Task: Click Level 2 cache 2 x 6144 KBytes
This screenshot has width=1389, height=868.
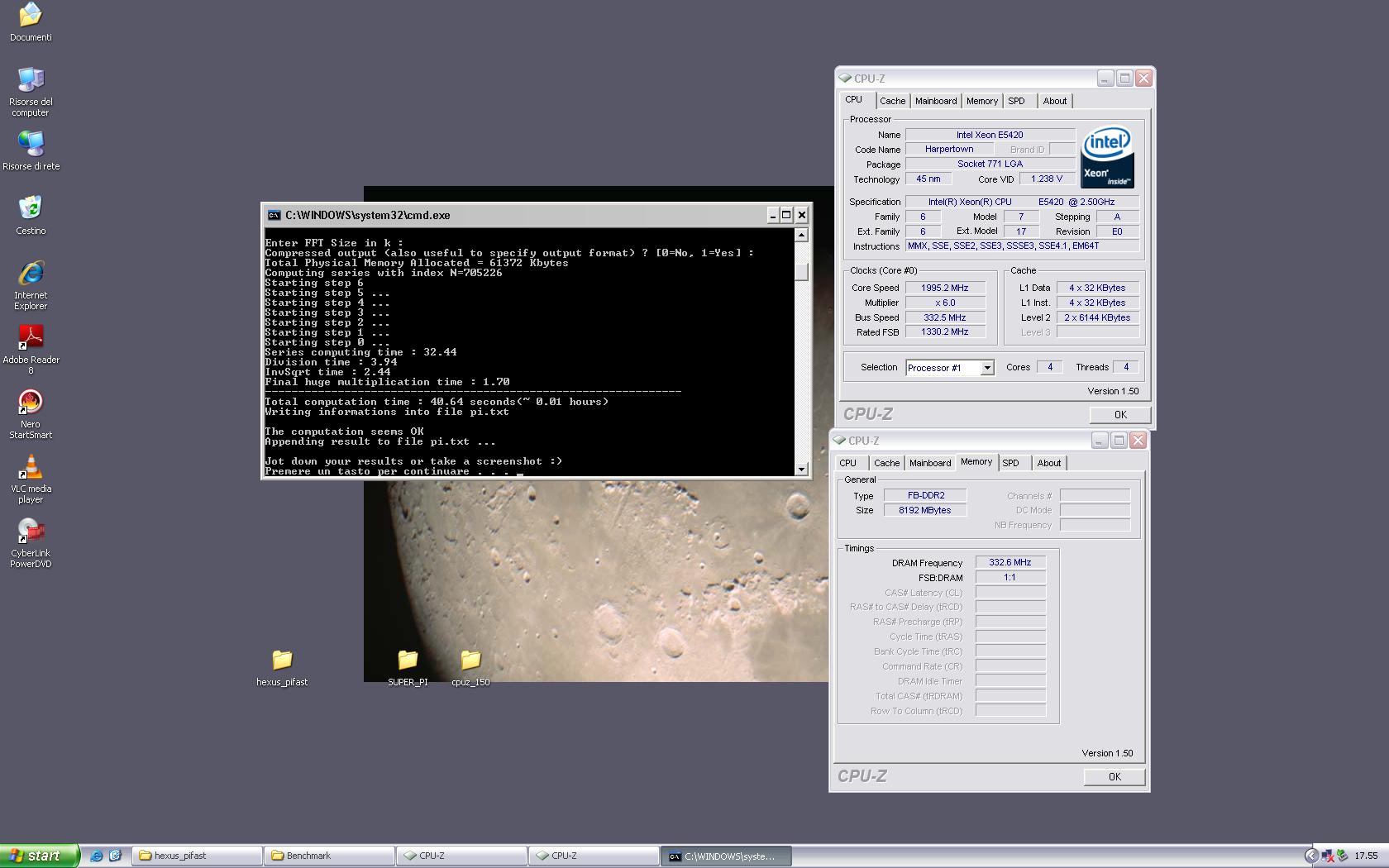Action: [x=1098, y=317]
